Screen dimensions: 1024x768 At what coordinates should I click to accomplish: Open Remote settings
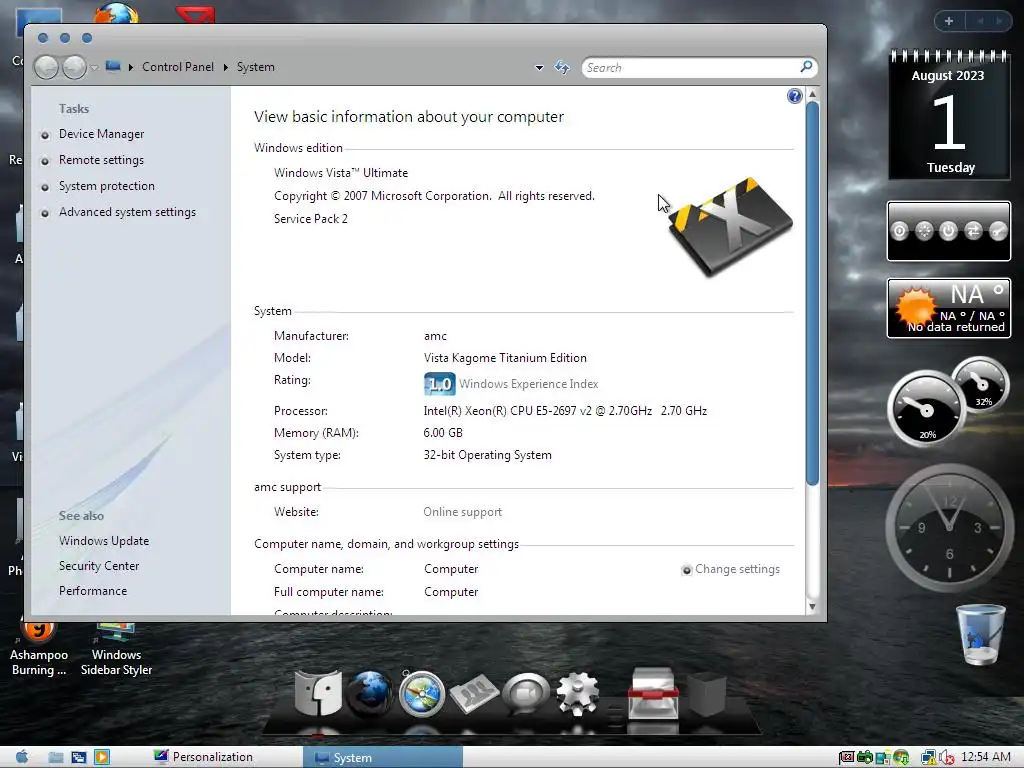[x=101, y=160]
